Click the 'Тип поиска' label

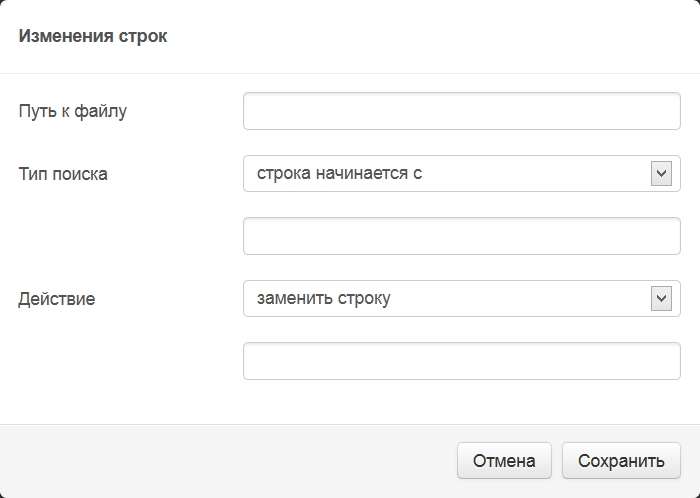click(x=63, y=174)
